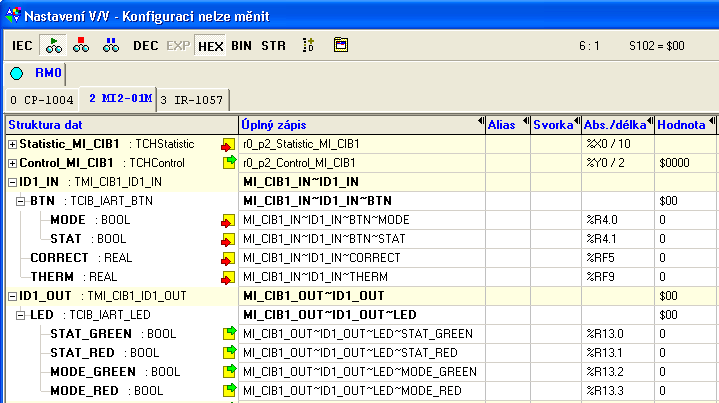Expand the Statistic_MI_CIB1 tree node

point(12,144)
